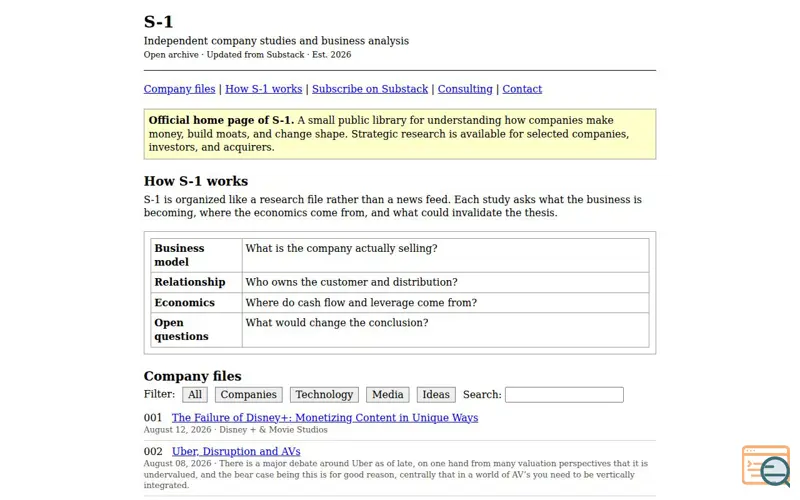Click the 'Economics' table cell
Viewport: 800px width, 500px height.
[x=196, y=303]
